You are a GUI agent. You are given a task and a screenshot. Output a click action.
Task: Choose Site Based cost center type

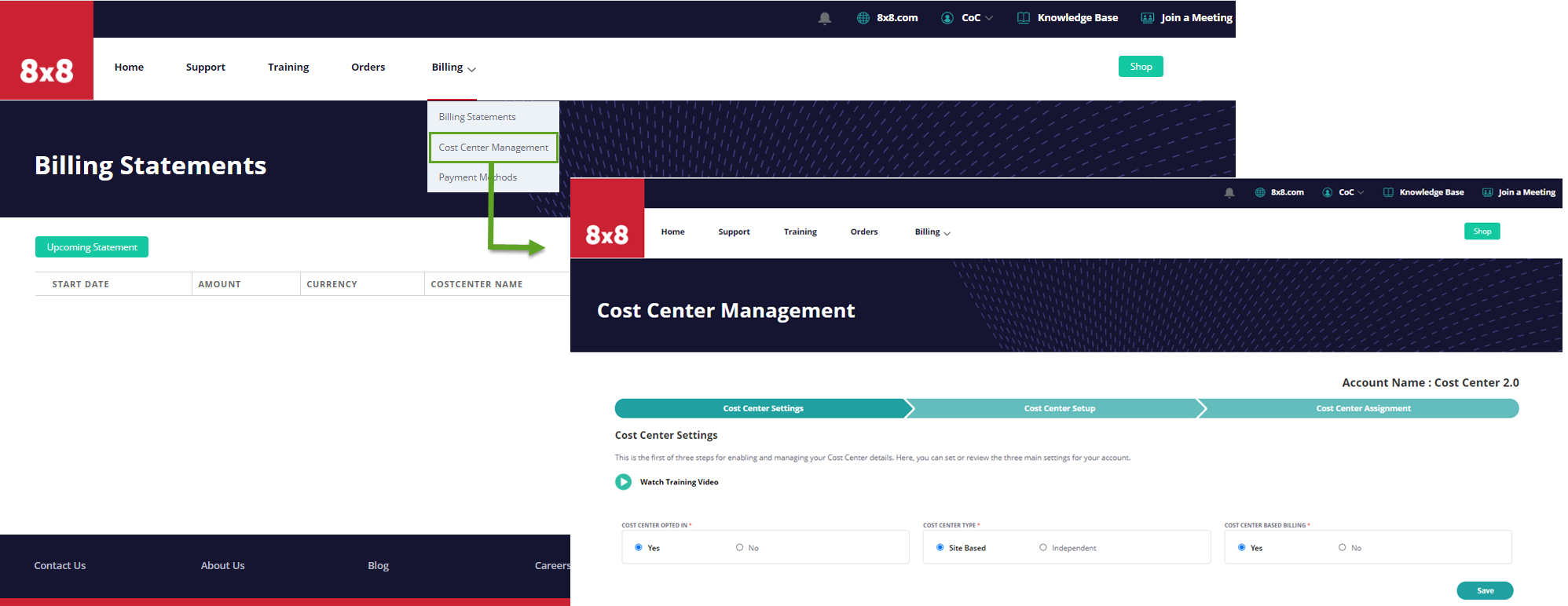click(940, 547)
